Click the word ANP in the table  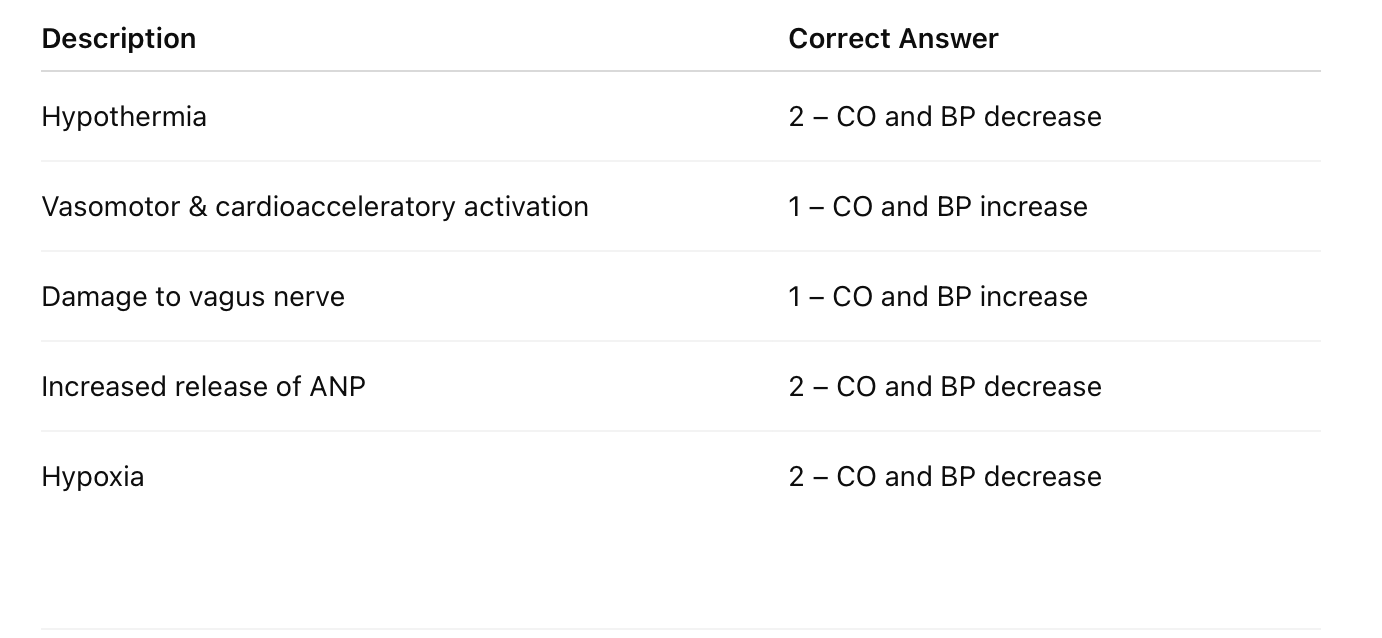(337, 387)
